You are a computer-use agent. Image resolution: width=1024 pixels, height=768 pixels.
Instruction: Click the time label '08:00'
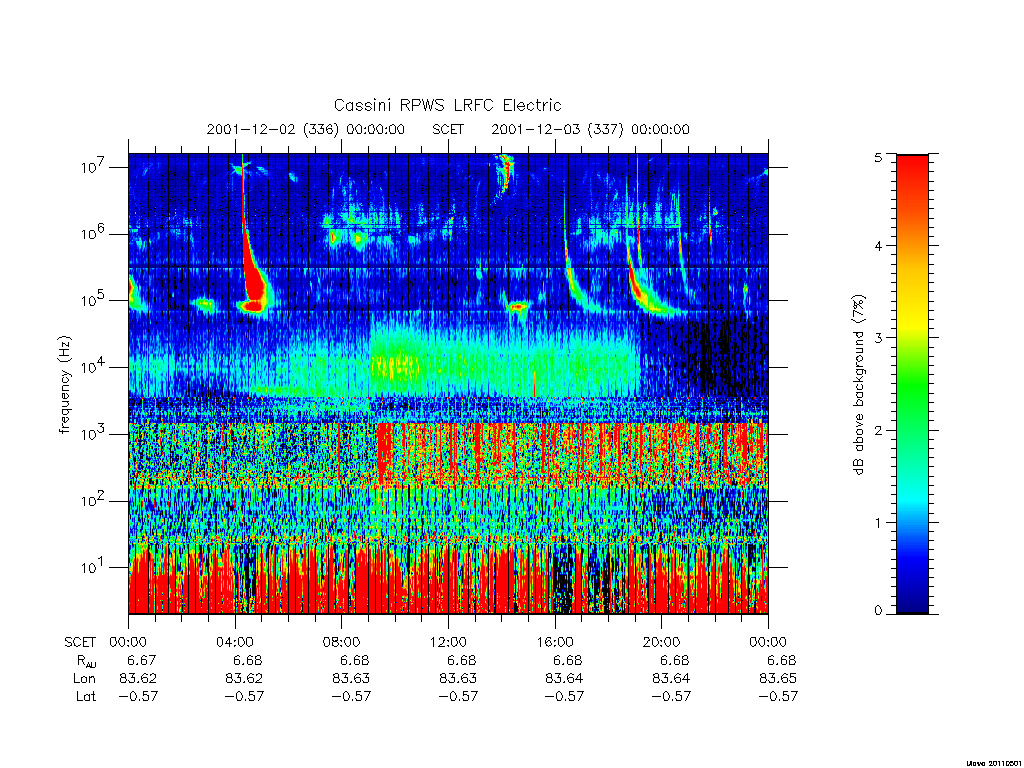342,643
